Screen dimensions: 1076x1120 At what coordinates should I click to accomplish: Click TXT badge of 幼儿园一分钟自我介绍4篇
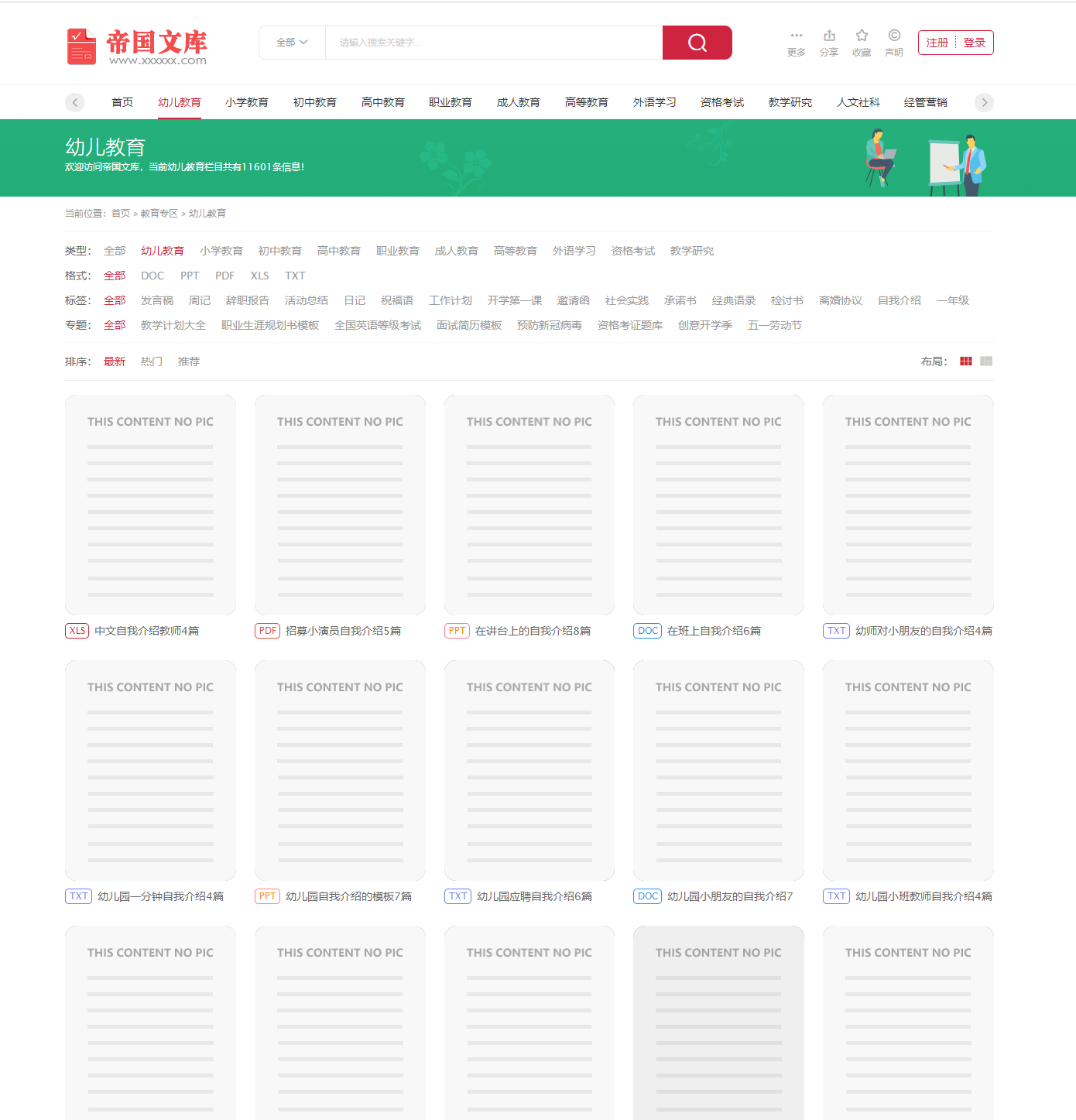[x=79, y=896]
